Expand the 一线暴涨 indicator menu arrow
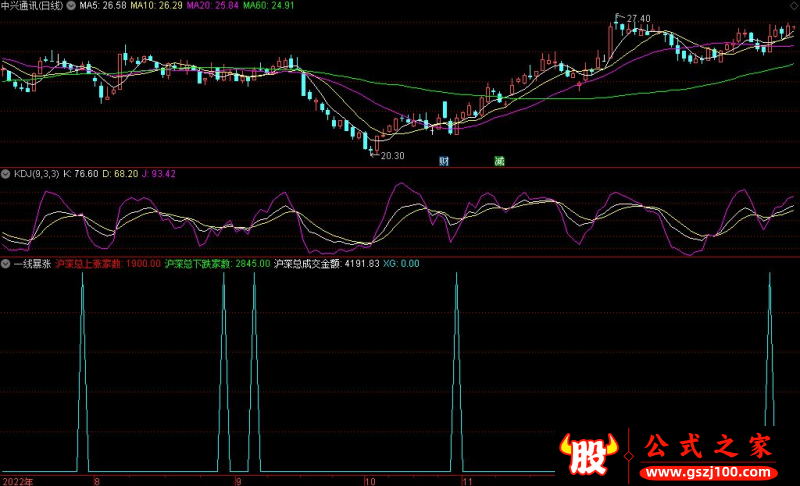The image size is (800, 486). point(6,264)
